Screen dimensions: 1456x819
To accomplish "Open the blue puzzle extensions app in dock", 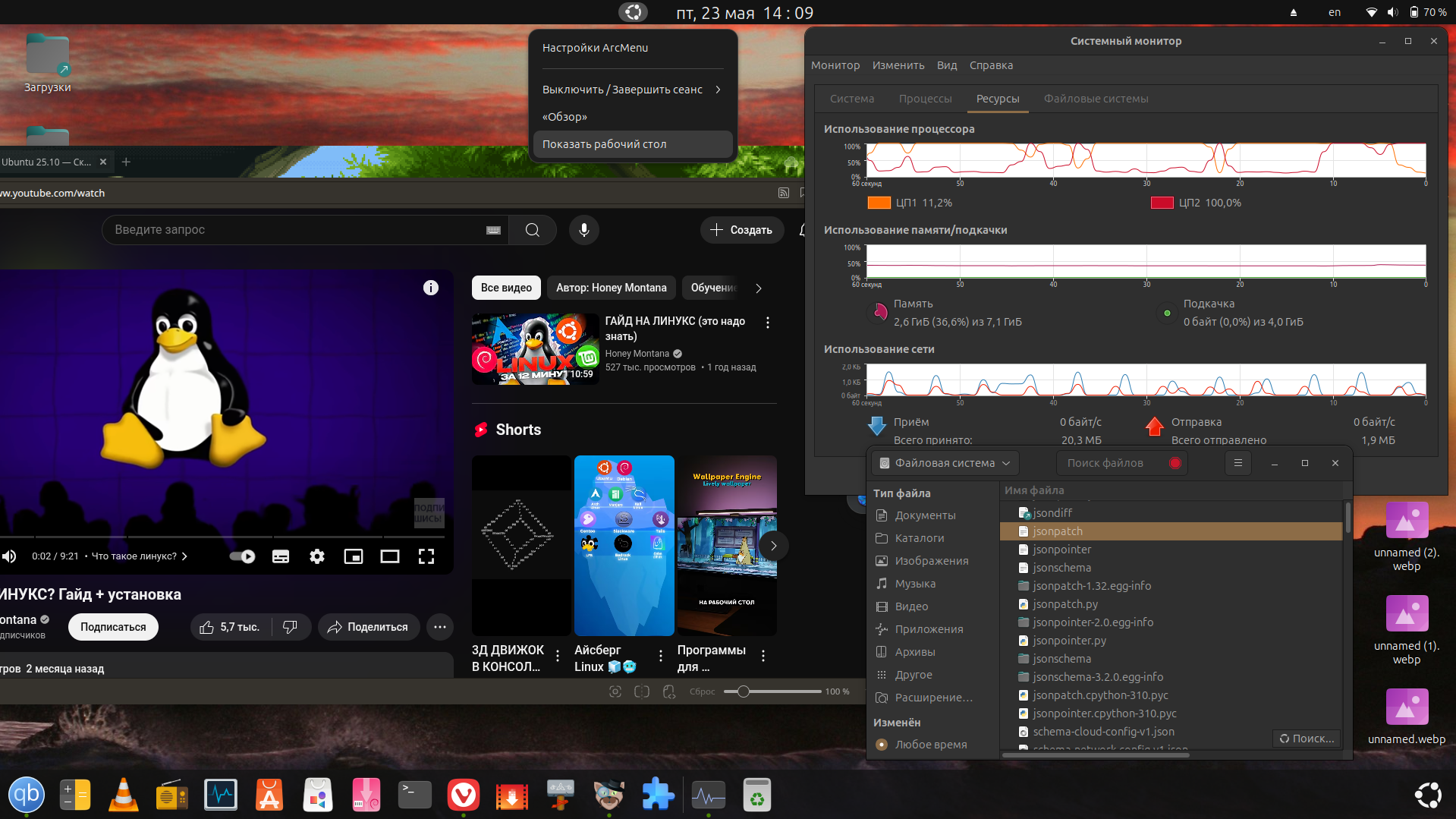I will point(658,795).
